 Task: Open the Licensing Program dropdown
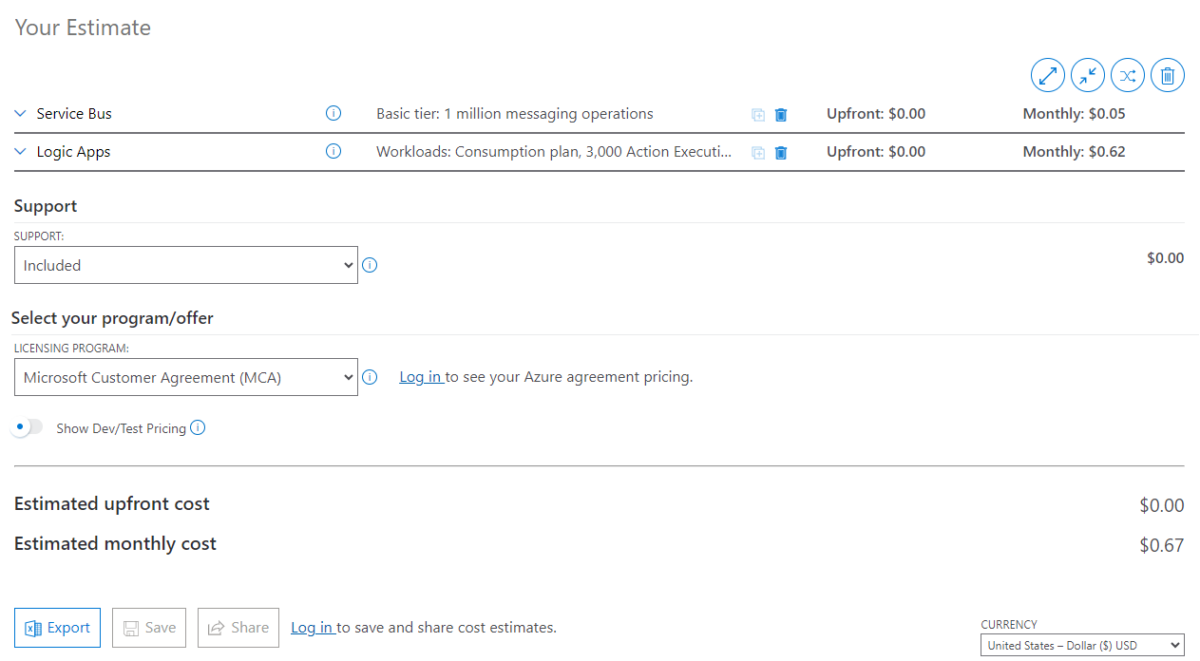(x=186, y=377)
